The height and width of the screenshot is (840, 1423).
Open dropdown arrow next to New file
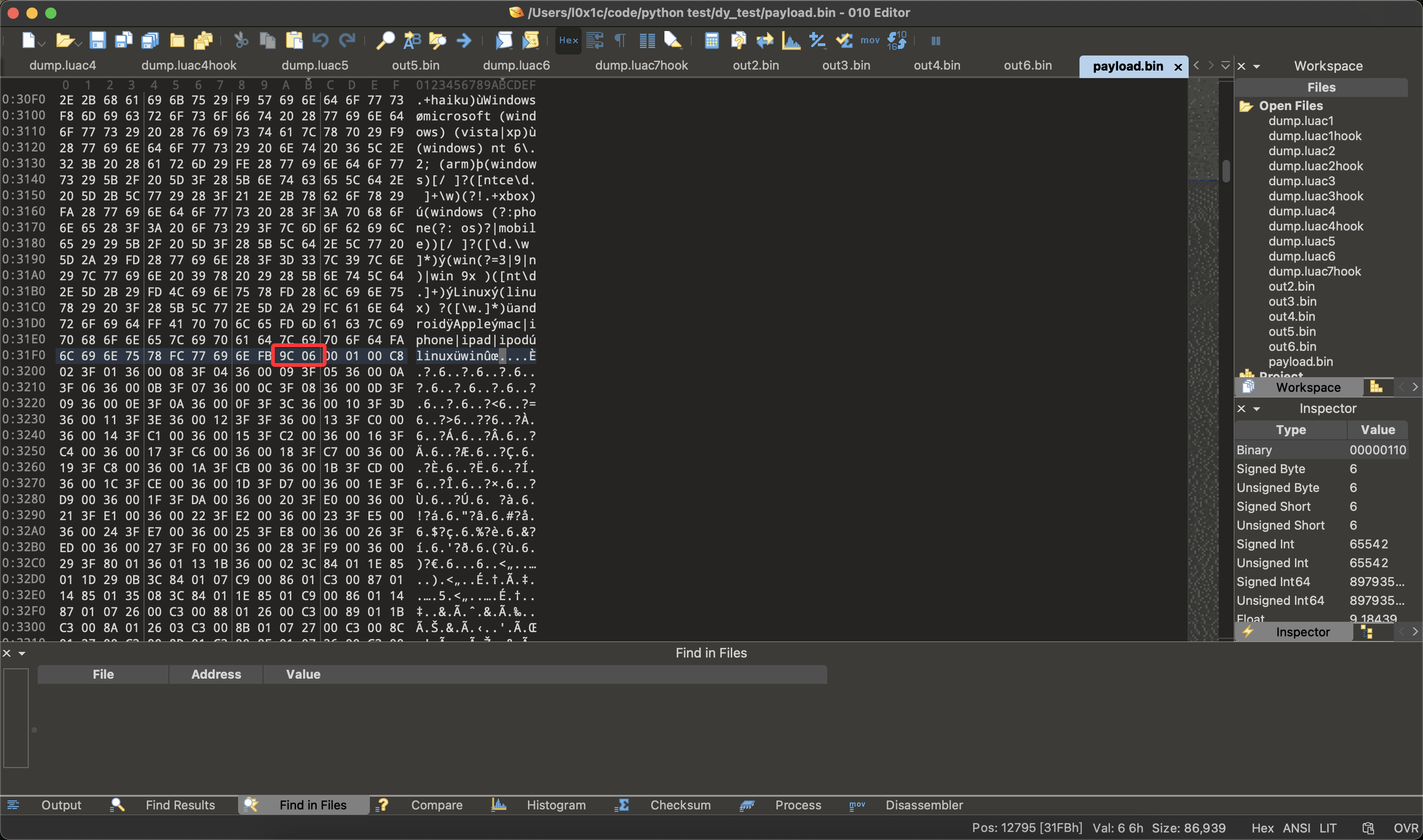[42, 44]
